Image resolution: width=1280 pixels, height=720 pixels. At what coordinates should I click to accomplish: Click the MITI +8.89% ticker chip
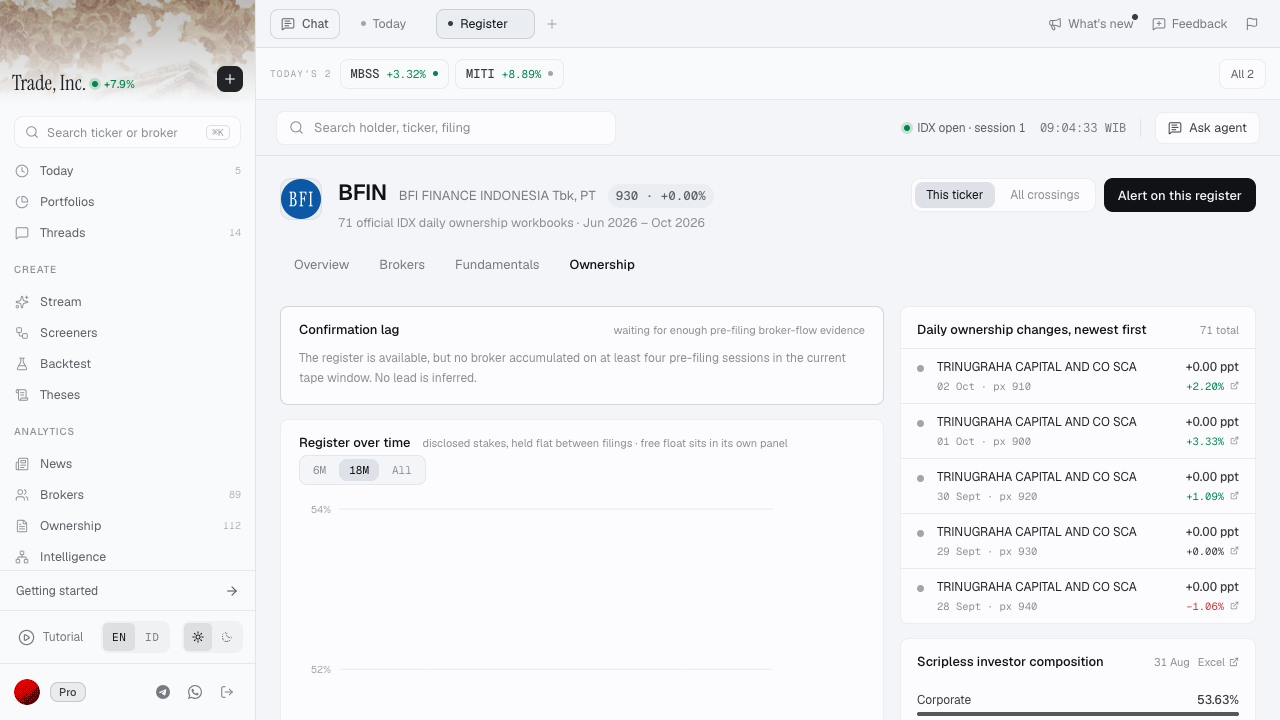(509, 74)
